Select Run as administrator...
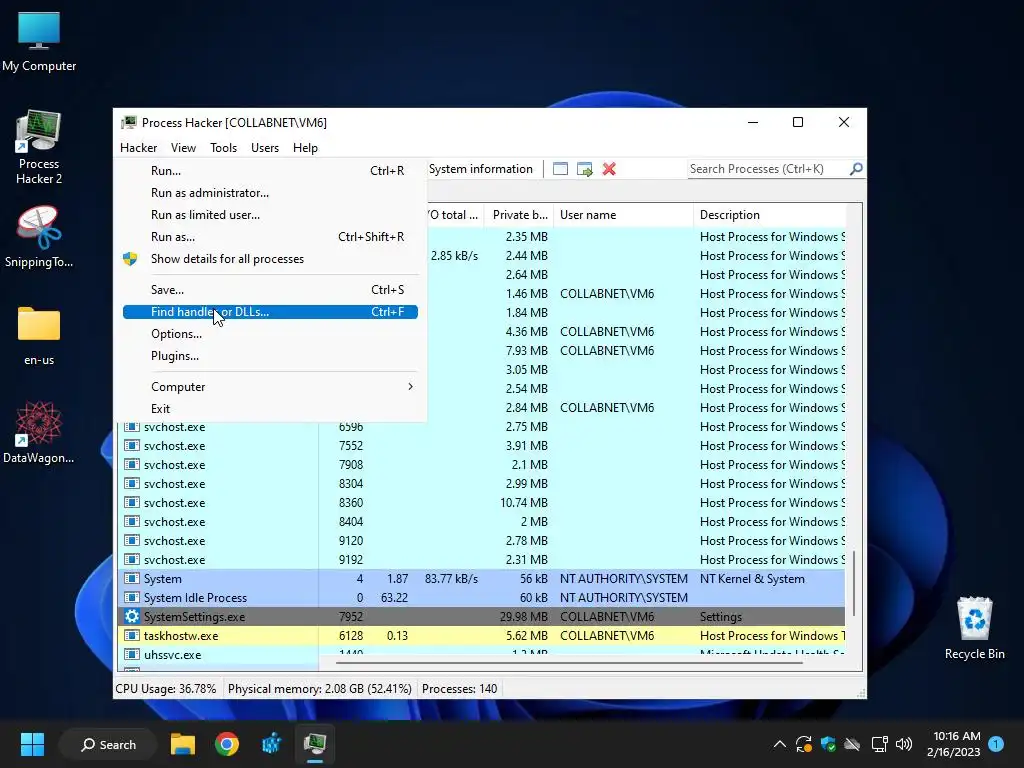 [x=270, y=193]
